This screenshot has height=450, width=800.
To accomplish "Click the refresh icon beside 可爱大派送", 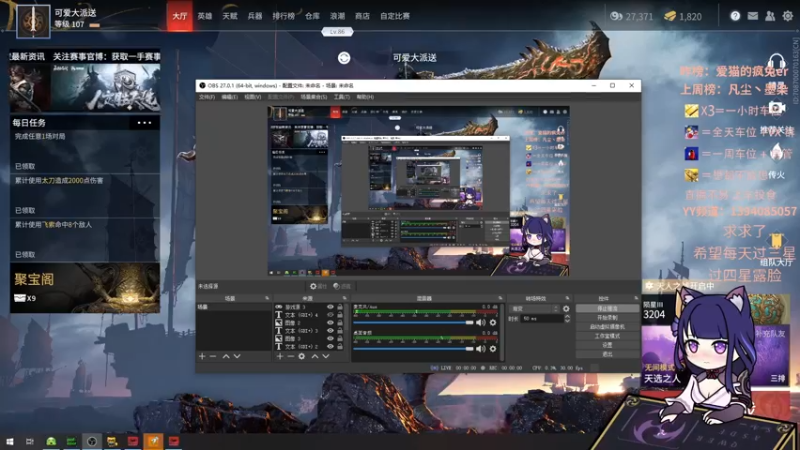I will coord(344,58).
